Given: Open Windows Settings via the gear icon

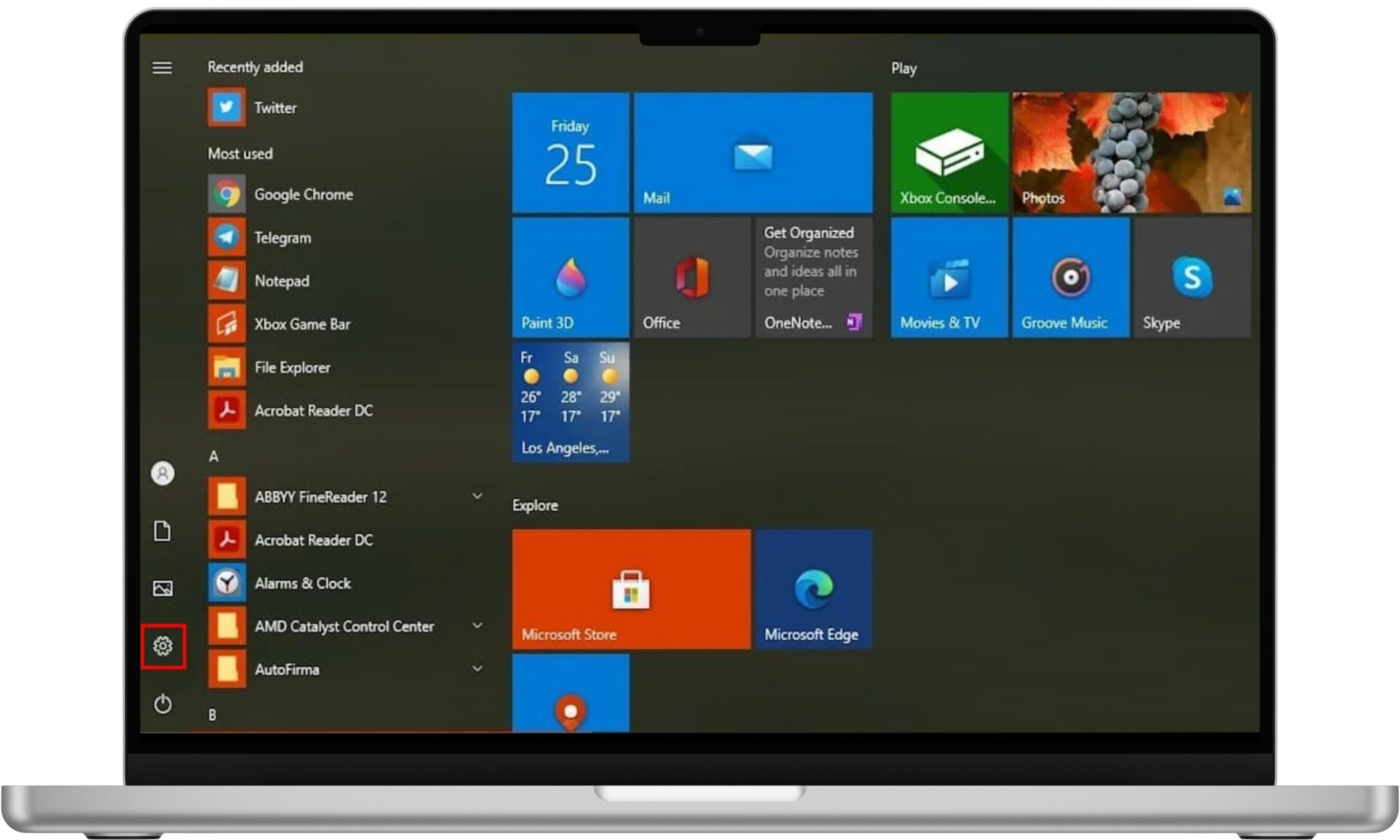Looking at the screenshot, I should tap(163, 646).
